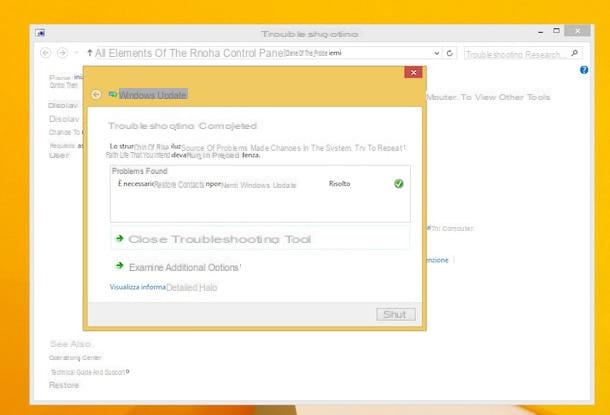Screen dimensions: 610x415
Task: Click the green arrow beside Examine Additional Options
Action: click(119, 266)
